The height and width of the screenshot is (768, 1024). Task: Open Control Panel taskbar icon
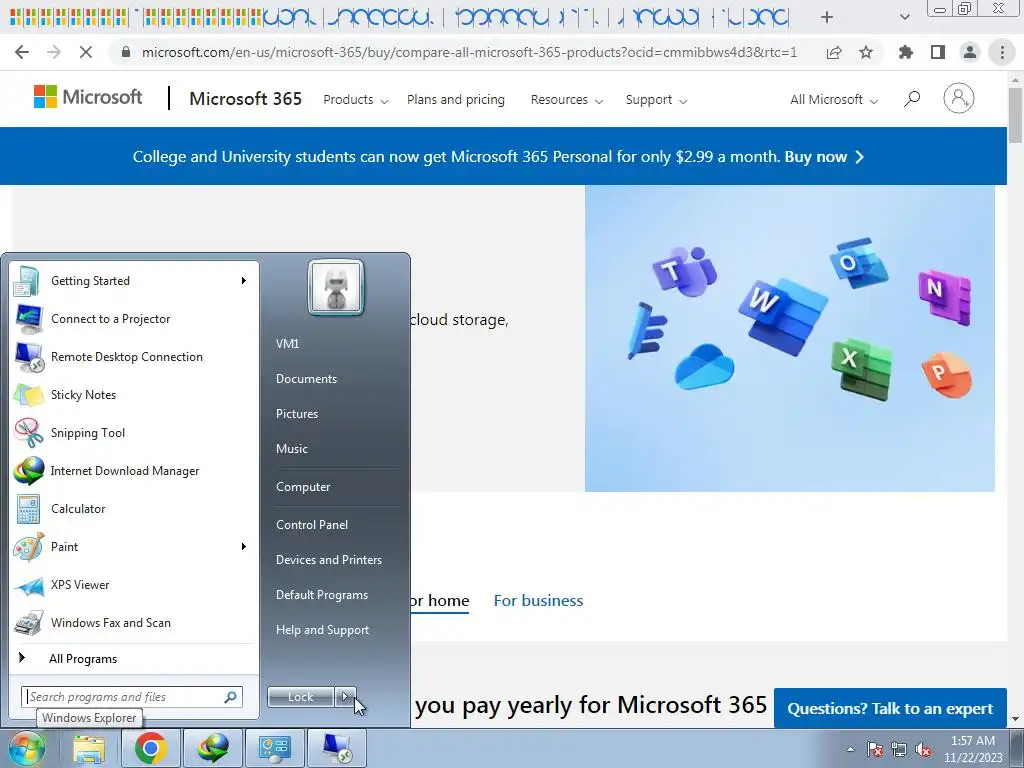pyautogui.click(x=275, y=748)
